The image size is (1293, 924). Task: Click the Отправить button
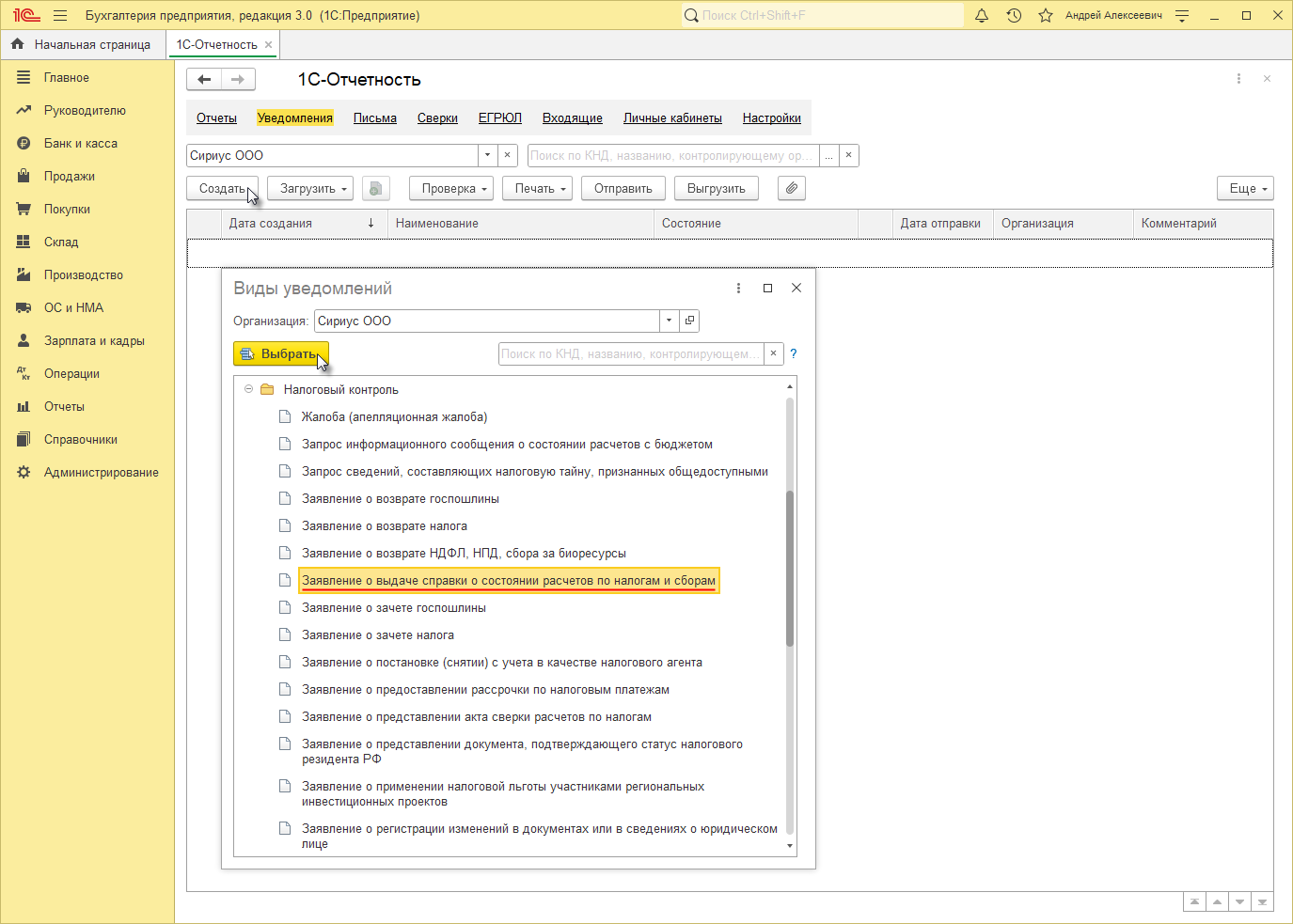(623, 189)
